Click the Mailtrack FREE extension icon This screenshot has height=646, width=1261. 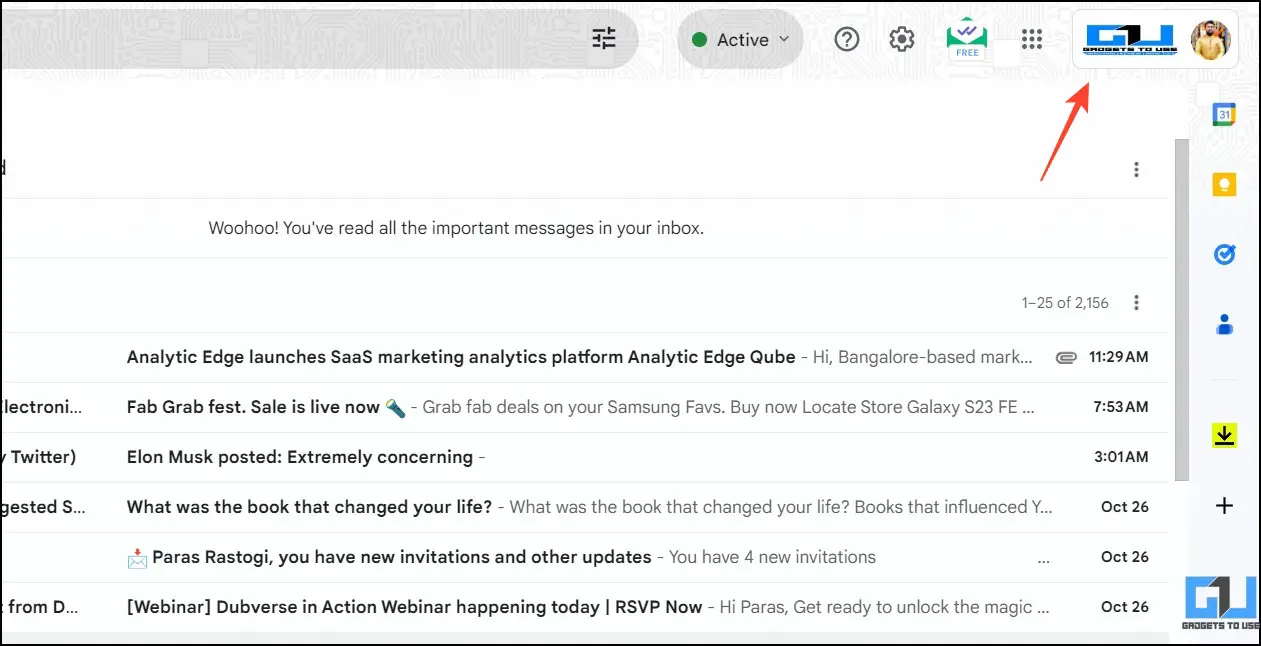tap(967, 39)
